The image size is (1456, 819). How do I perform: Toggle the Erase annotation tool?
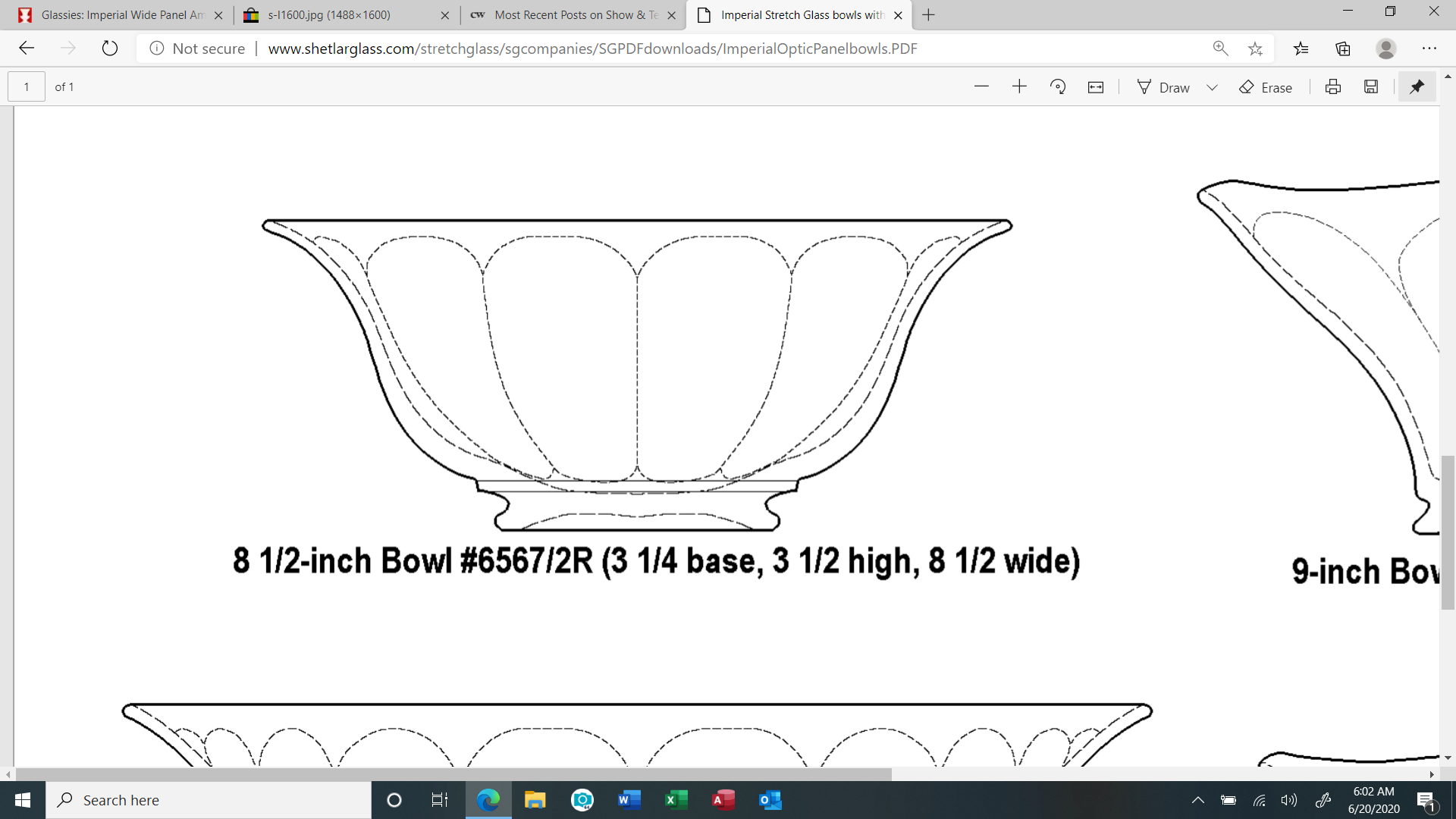pyautogui.click(x=1265, y=86)
